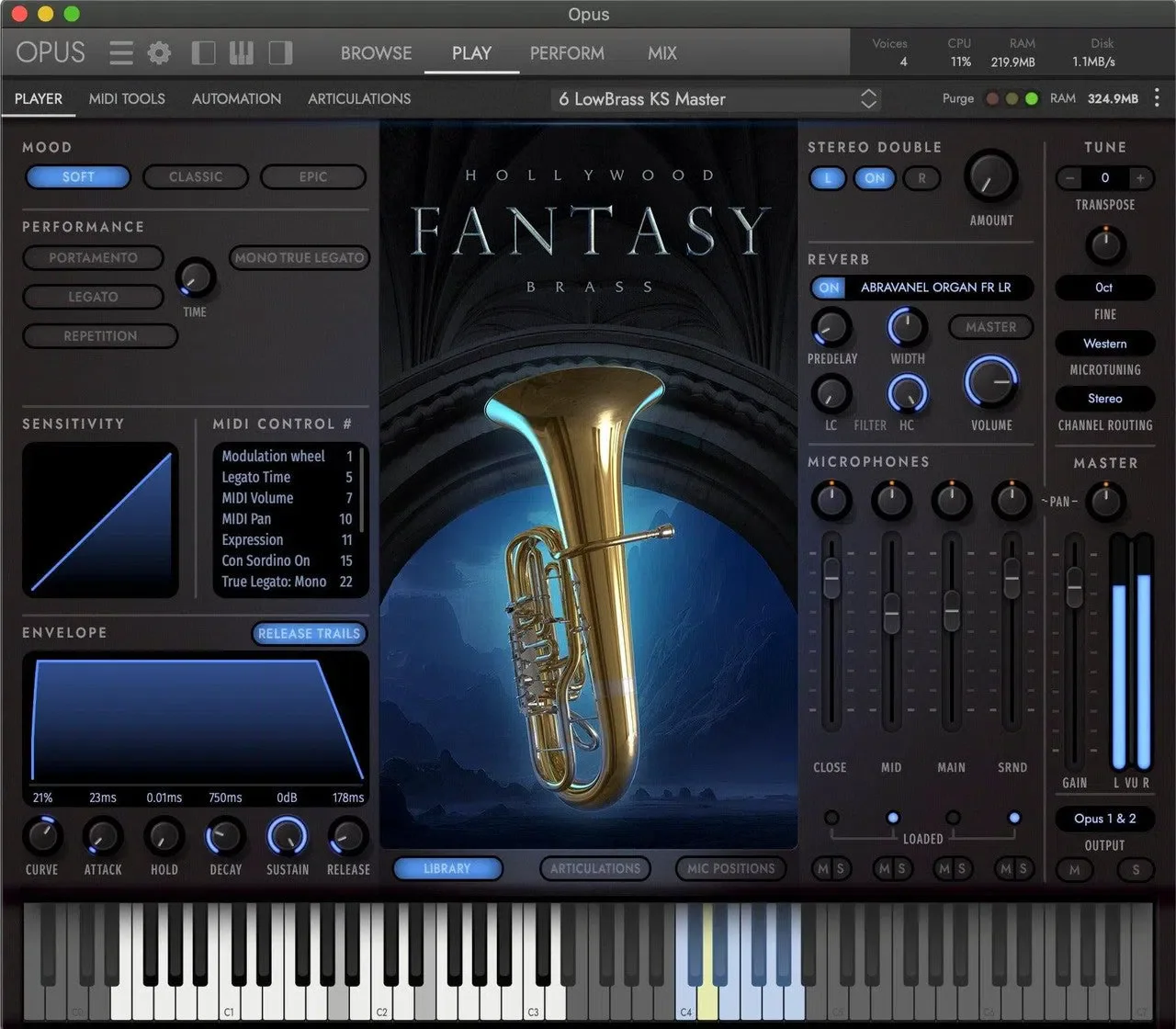
Task: Open the hamburger main menu icon
Action: pyautogui.click(x=121, y=52)
